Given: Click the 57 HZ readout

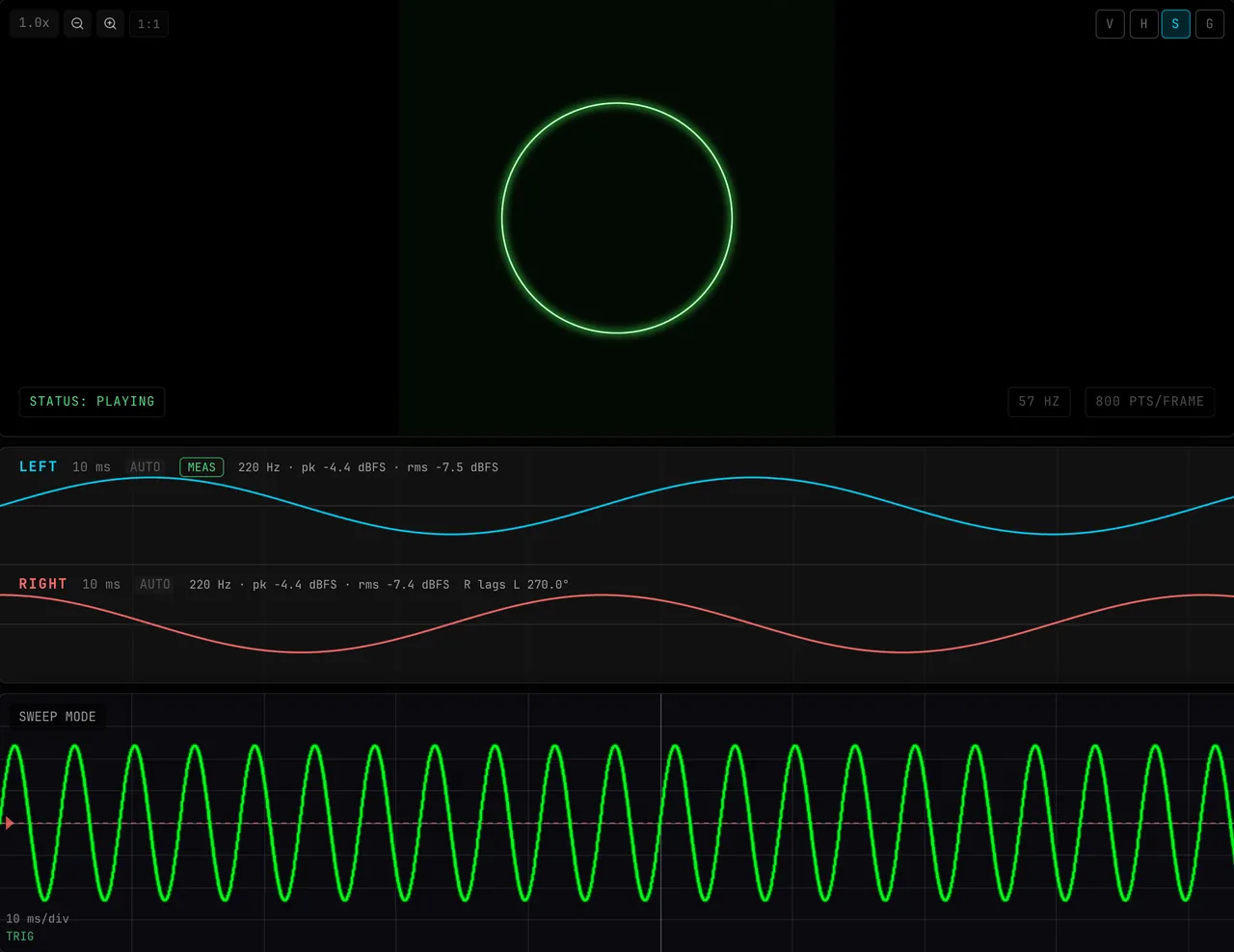Looking at the screenshot, I should tap(1038, 402).
